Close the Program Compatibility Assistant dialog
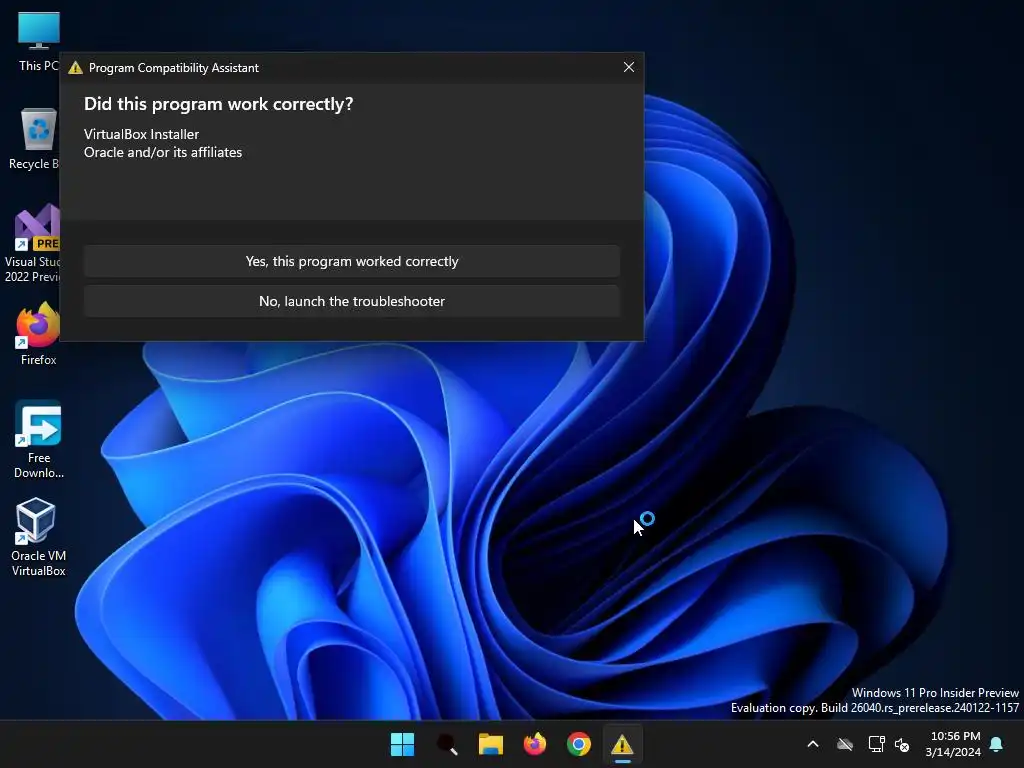This screenshot has height=768, width=1024. click(x=628, y=67)
